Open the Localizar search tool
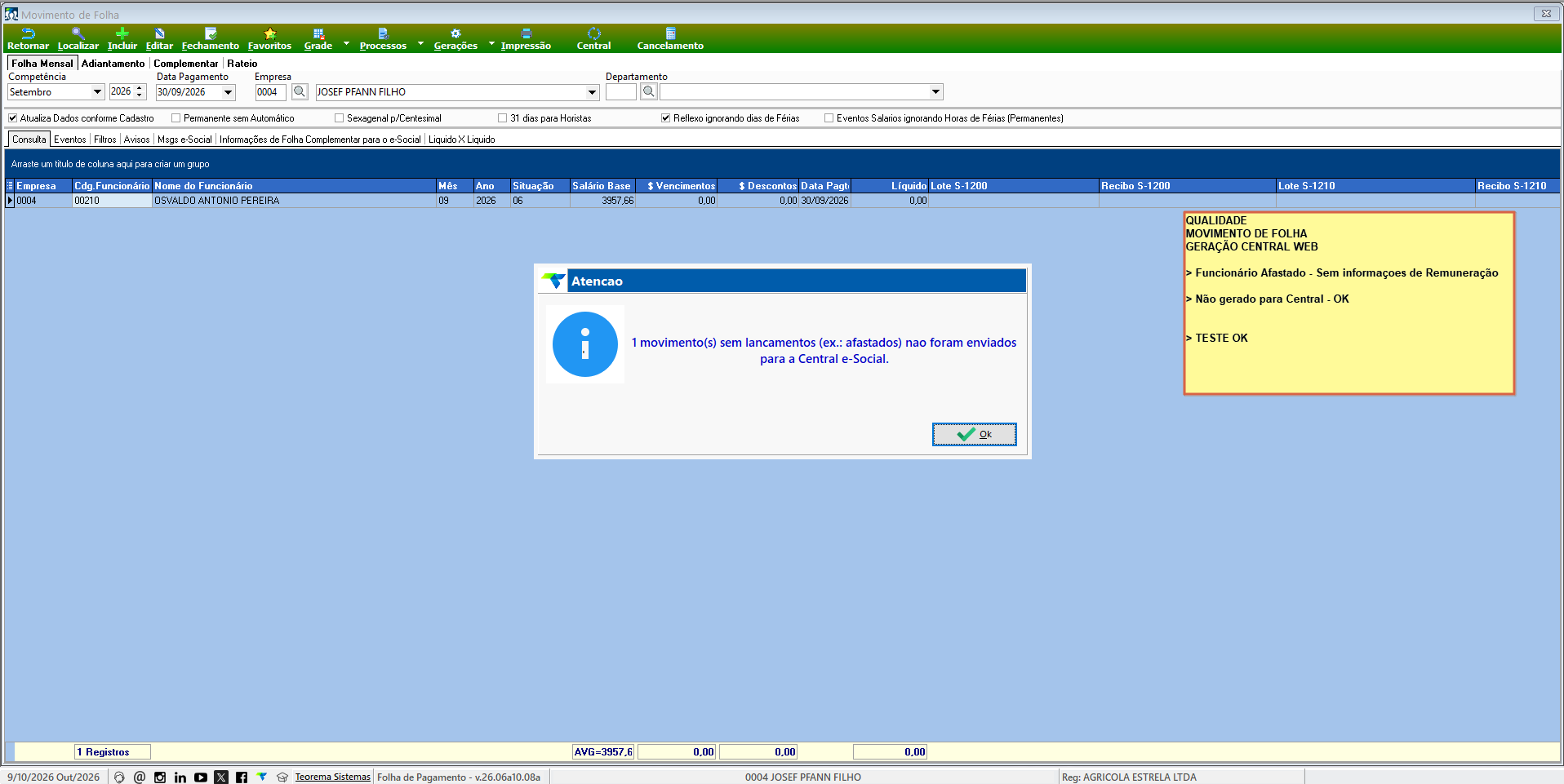The height and width of the screenshot is (784, 1564). [78, 38]
